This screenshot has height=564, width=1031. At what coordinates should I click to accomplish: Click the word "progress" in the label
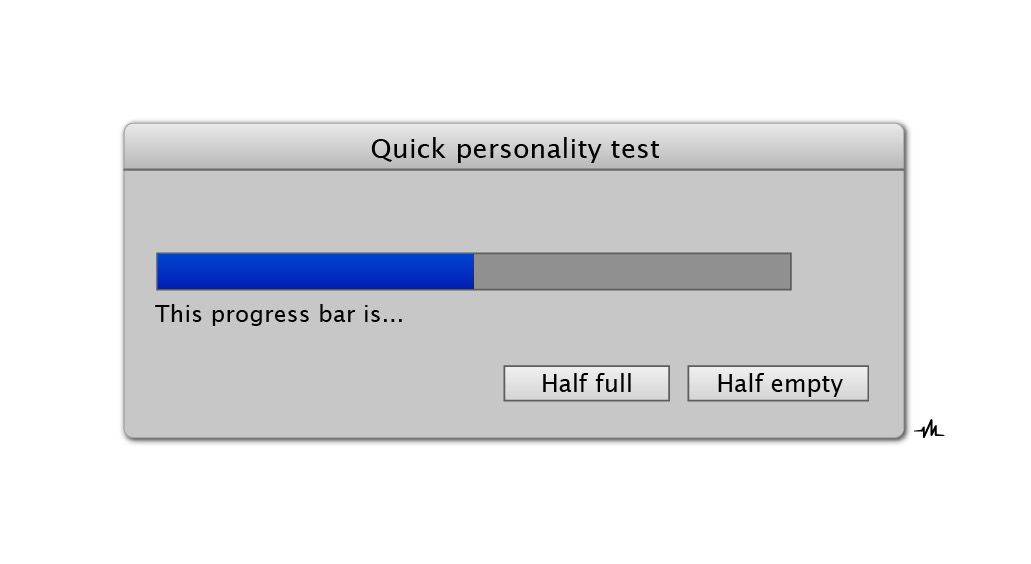click(x=256, y=315)
